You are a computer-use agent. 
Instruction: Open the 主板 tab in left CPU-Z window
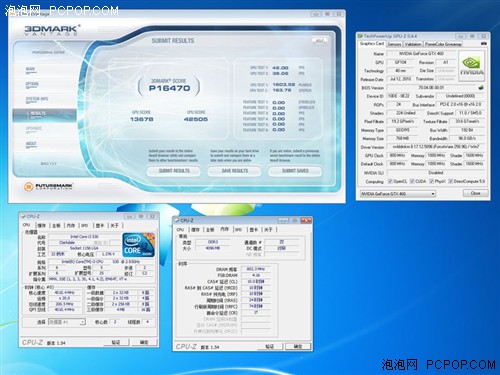(56, 225)
